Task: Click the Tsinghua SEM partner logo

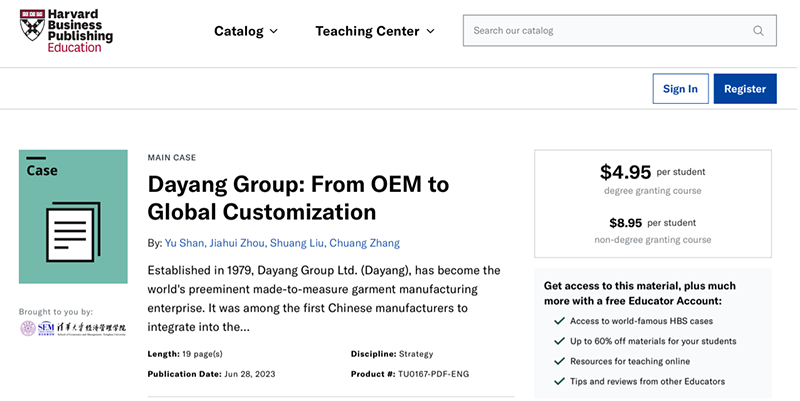Action: tap(73, 329)
